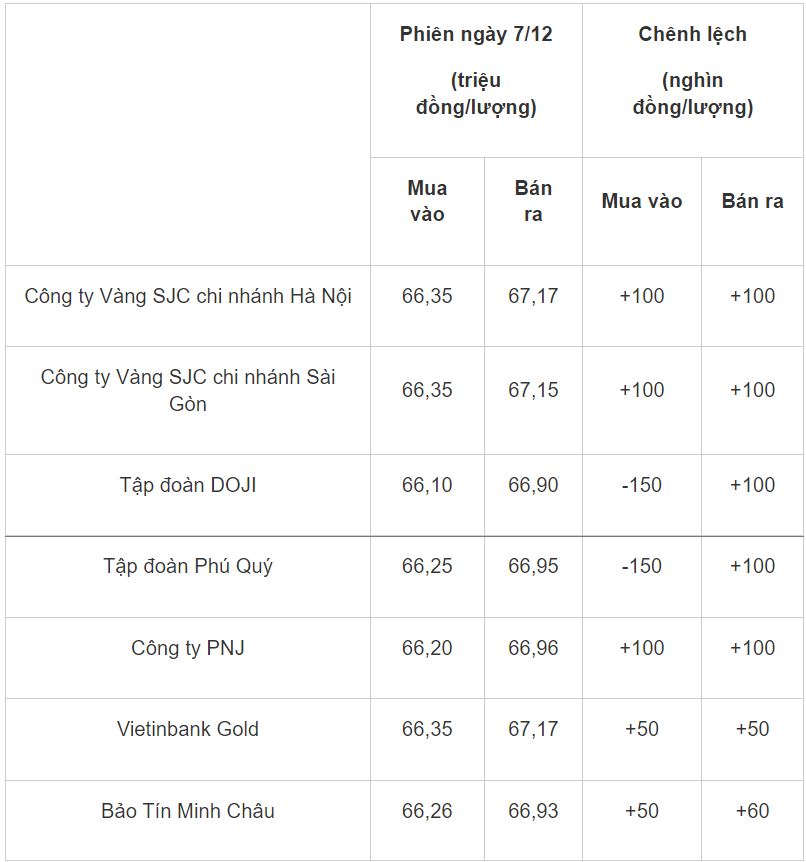The image size is (806, 862).
Task: Click the 'Chênh lệch' column header
Action: [x=692, y=35]
